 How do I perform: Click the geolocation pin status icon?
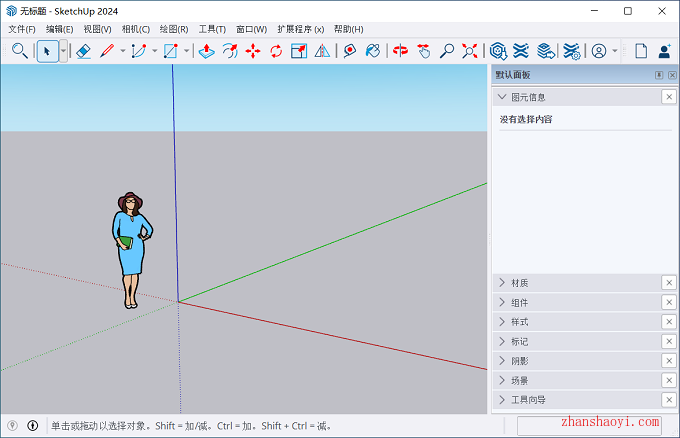coord(13,426)
